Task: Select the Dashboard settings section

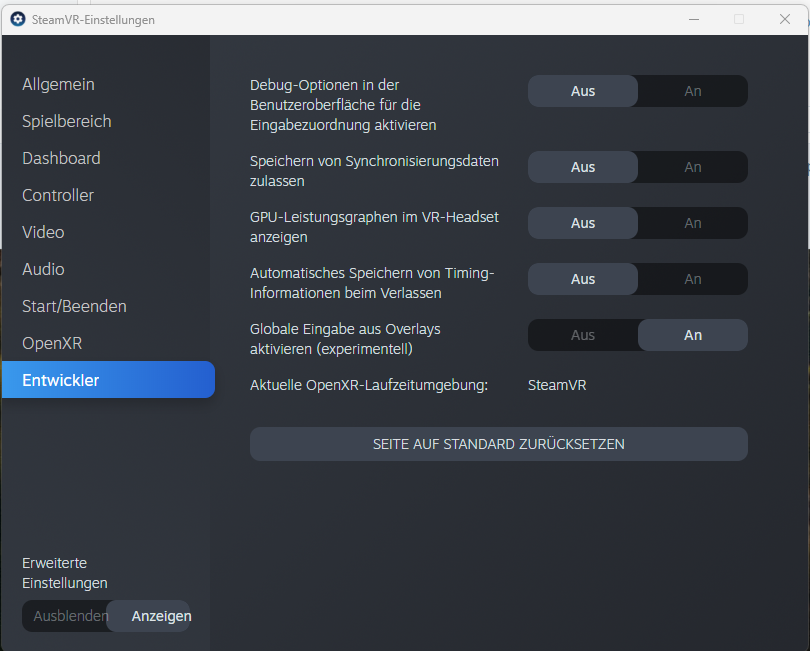Action: click(x=61, y=159)
